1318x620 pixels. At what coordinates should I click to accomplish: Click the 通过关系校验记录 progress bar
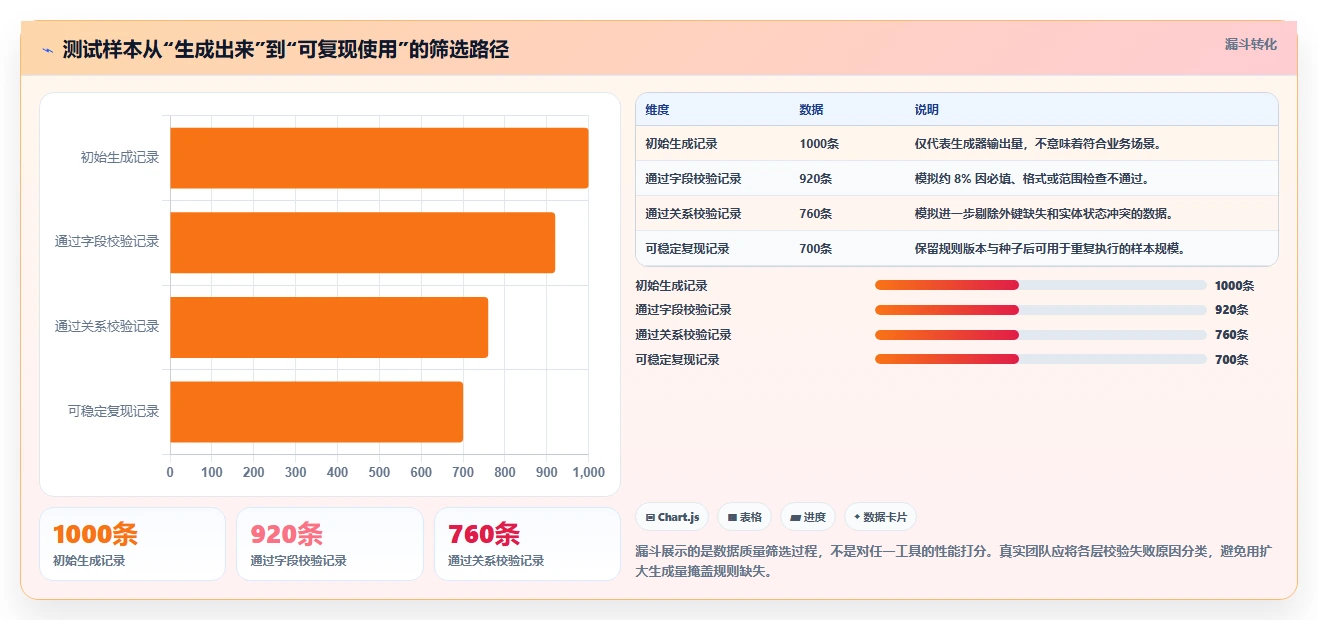tap(1040, 335)
